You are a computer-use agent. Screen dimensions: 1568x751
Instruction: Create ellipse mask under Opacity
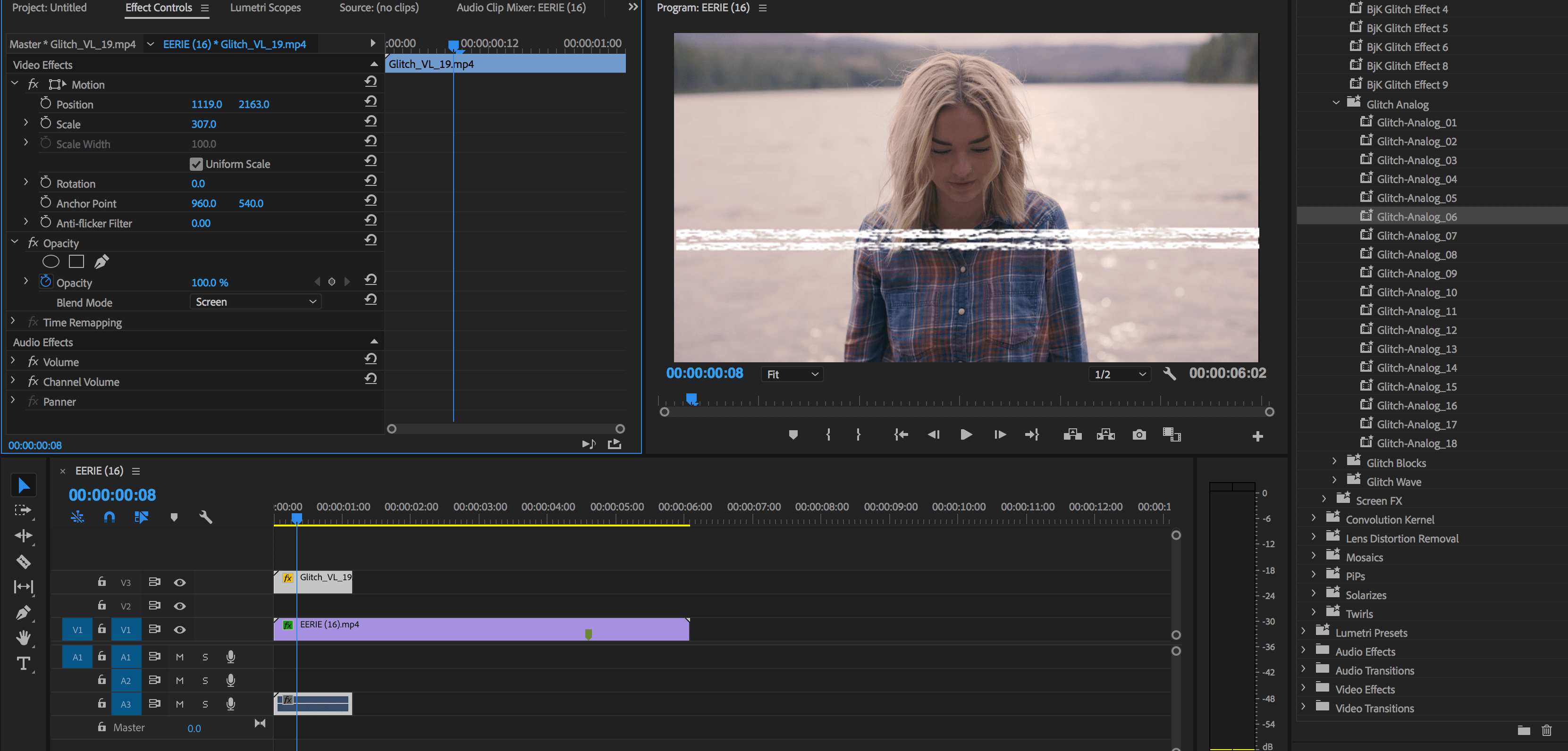click(51, 262)
